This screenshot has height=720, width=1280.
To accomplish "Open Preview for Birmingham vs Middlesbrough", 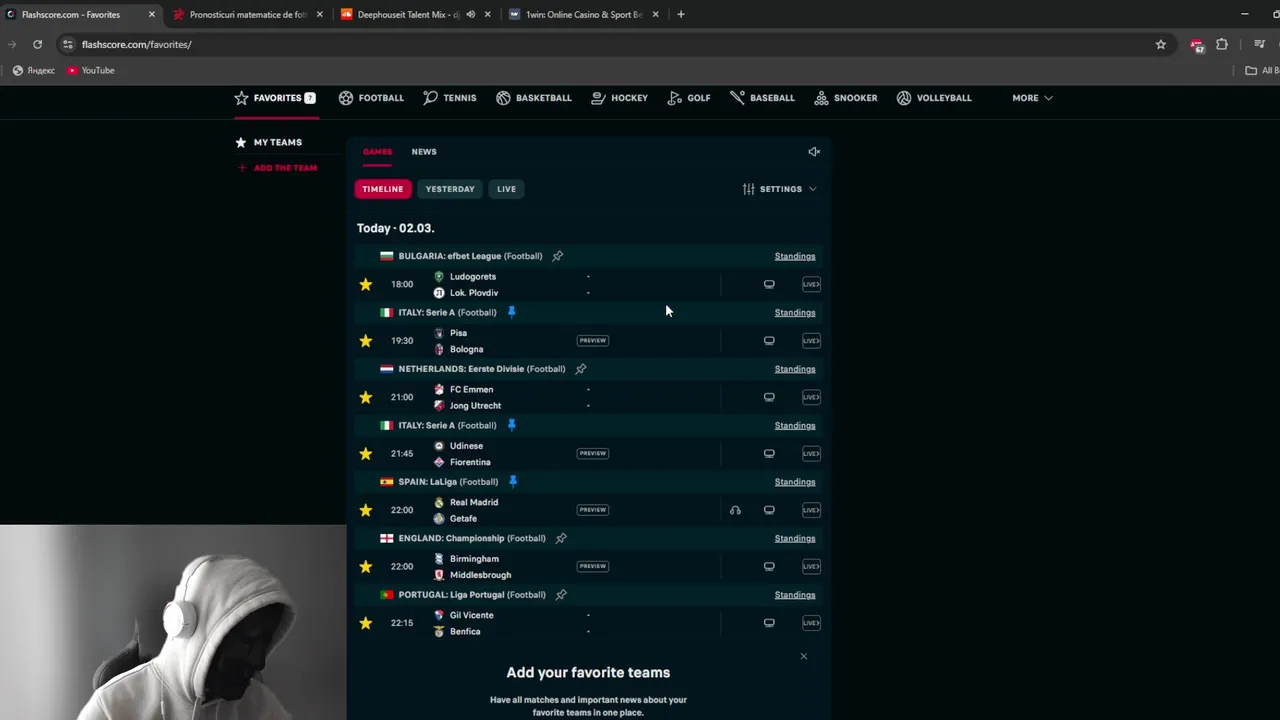I will pyautogui.click(x=593, y=566).
